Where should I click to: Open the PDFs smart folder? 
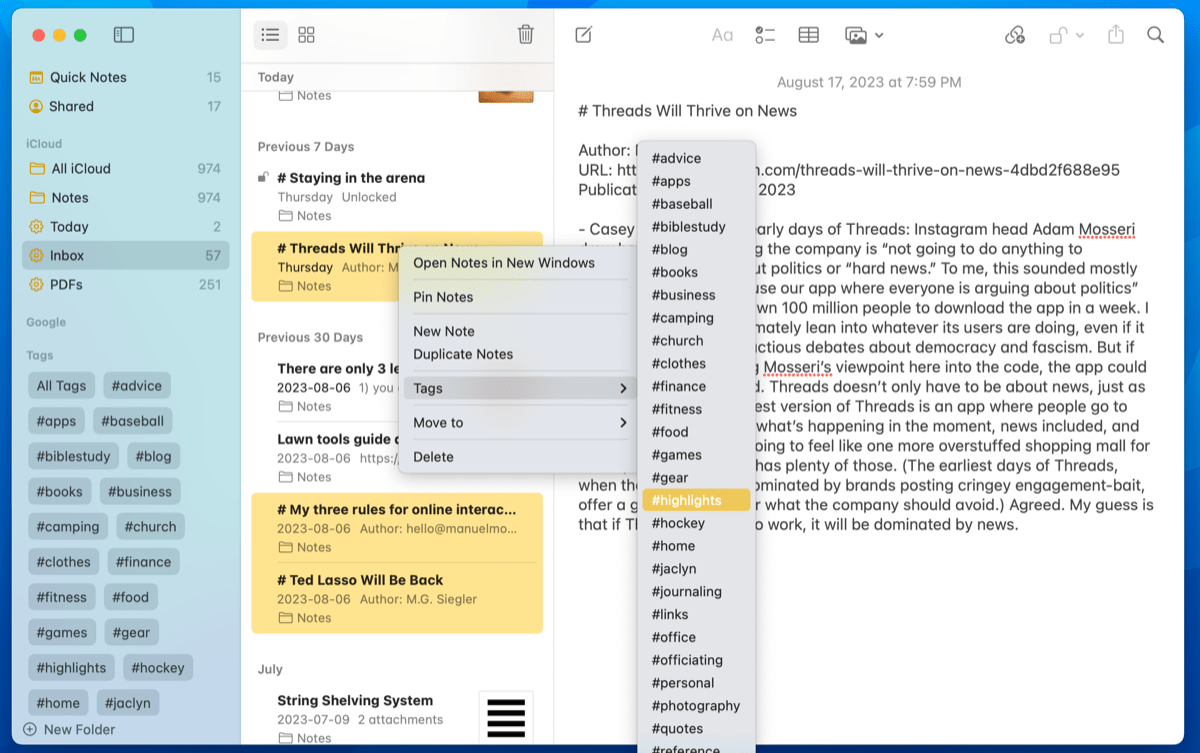click(125, 284)
